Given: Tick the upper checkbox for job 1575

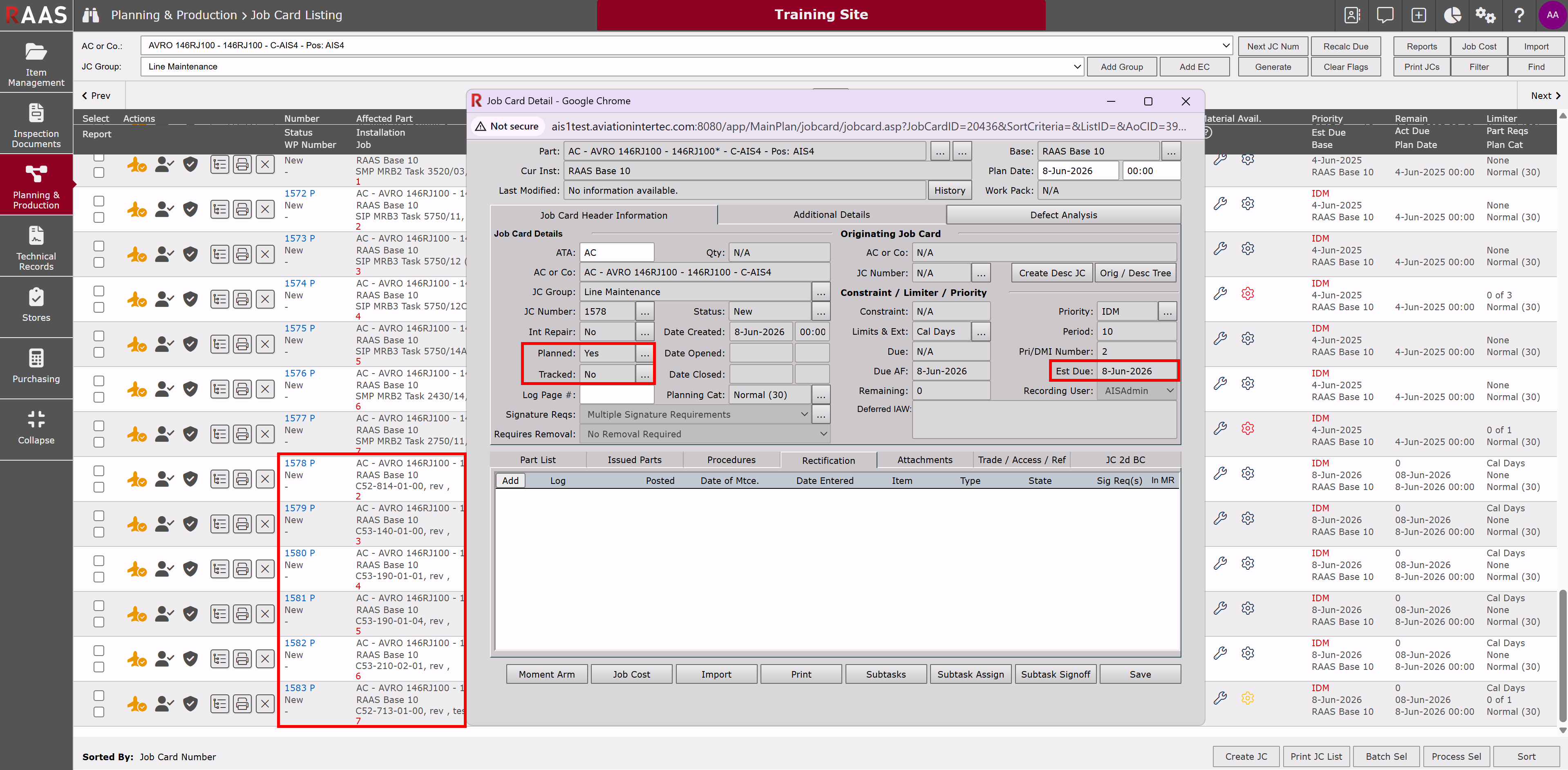Looking at the screenshot, I should coord(98,336).
